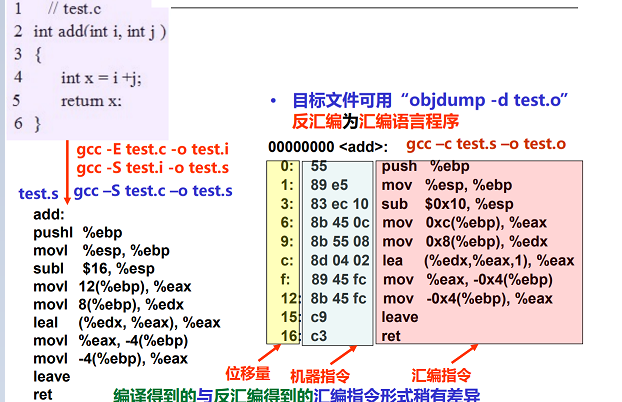Click 'mov 0xc(%ebp), %eax' in disassembly
The width and height of the screenshot is (622, 402).
pos(465,223)
